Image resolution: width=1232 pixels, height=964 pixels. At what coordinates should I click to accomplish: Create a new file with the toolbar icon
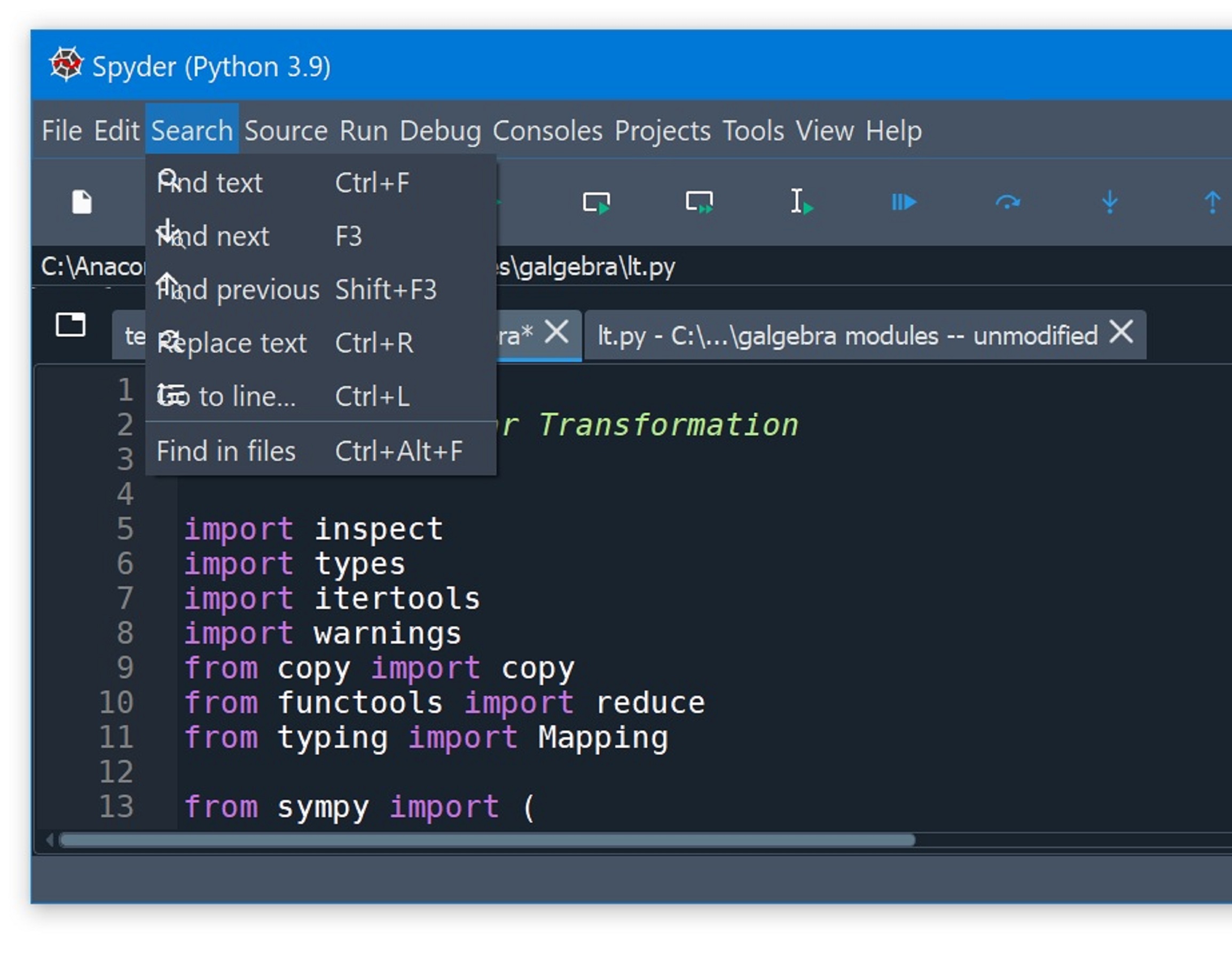[x=82, y=202]
